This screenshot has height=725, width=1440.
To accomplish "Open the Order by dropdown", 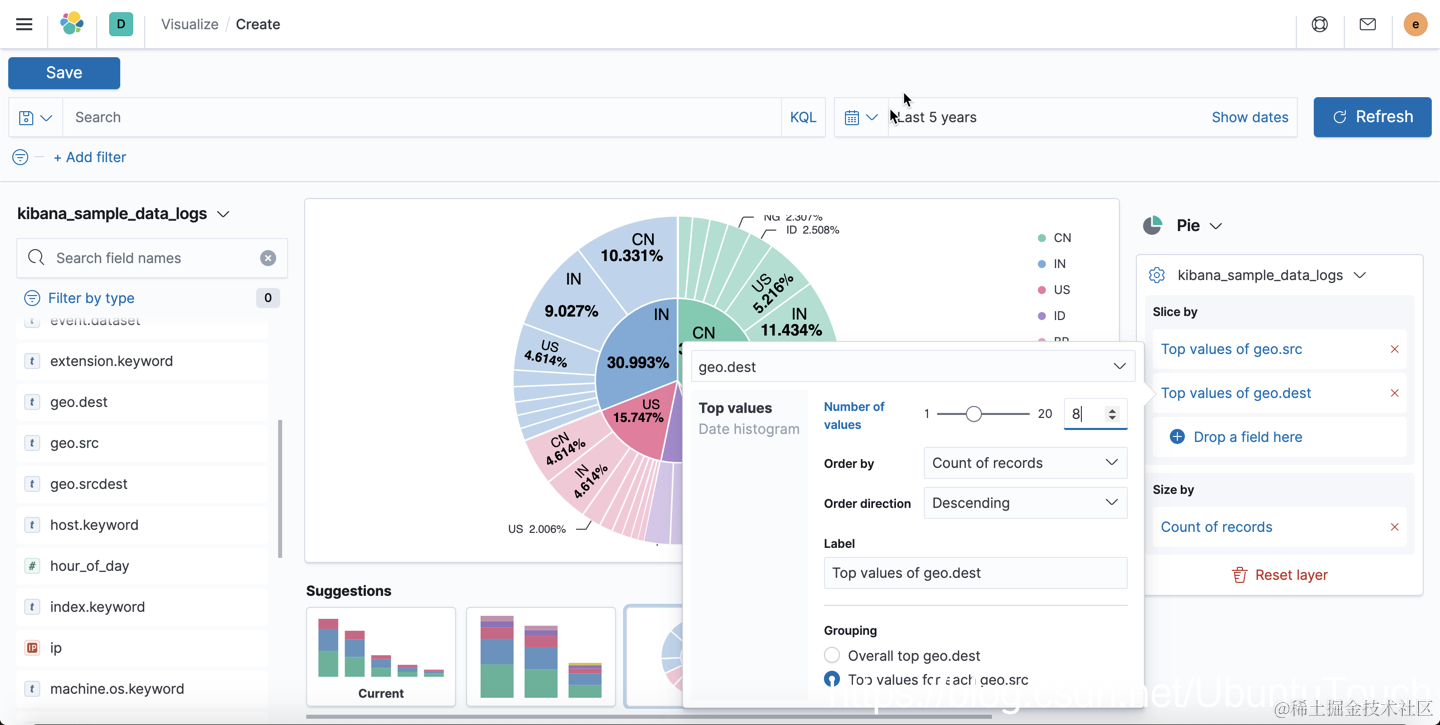I will pos(1025,463).
